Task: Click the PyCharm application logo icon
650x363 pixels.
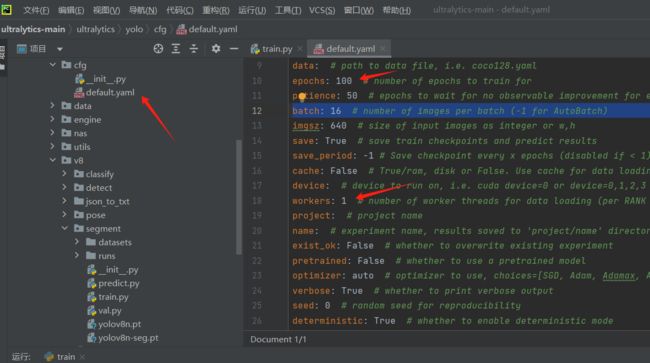Action: (x=6, y=9)
